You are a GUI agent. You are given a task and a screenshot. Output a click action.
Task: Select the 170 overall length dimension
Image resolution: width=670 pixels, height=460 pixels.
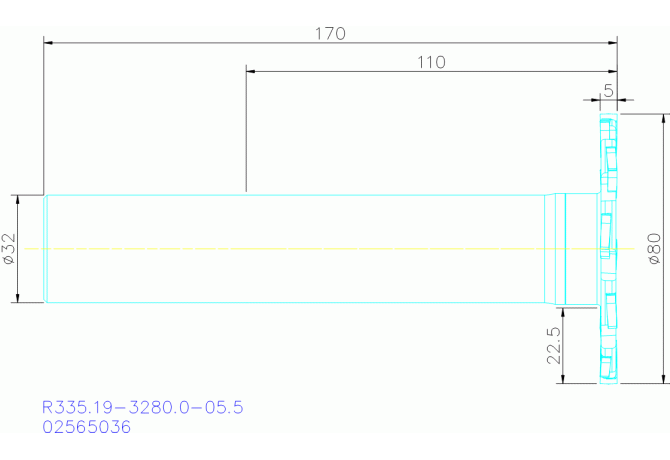(330, 34)
